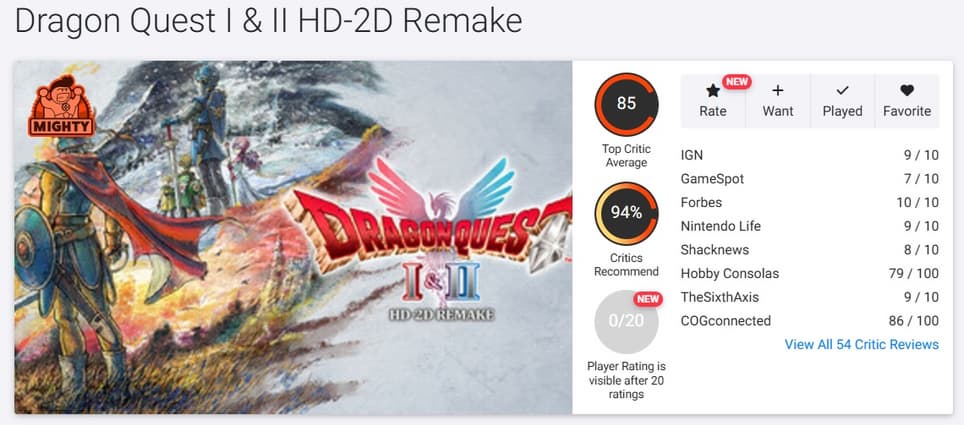Click the 94% Critics Recommend circle
Screen dimensions: 964x425
tap(626, 213)
